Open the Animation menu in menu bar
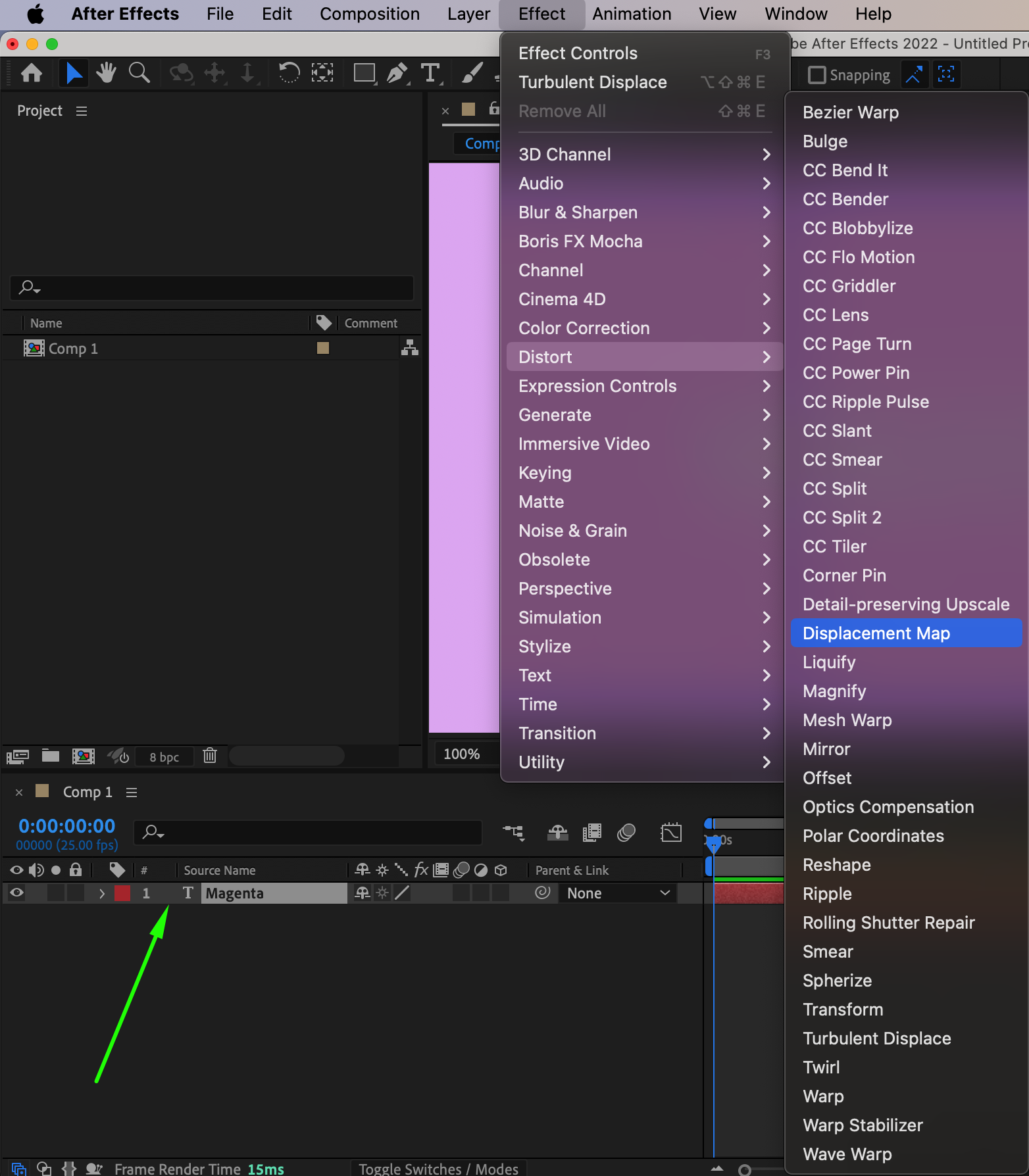This screenshot has width=1029, height=1176. (x=632, y=14)
